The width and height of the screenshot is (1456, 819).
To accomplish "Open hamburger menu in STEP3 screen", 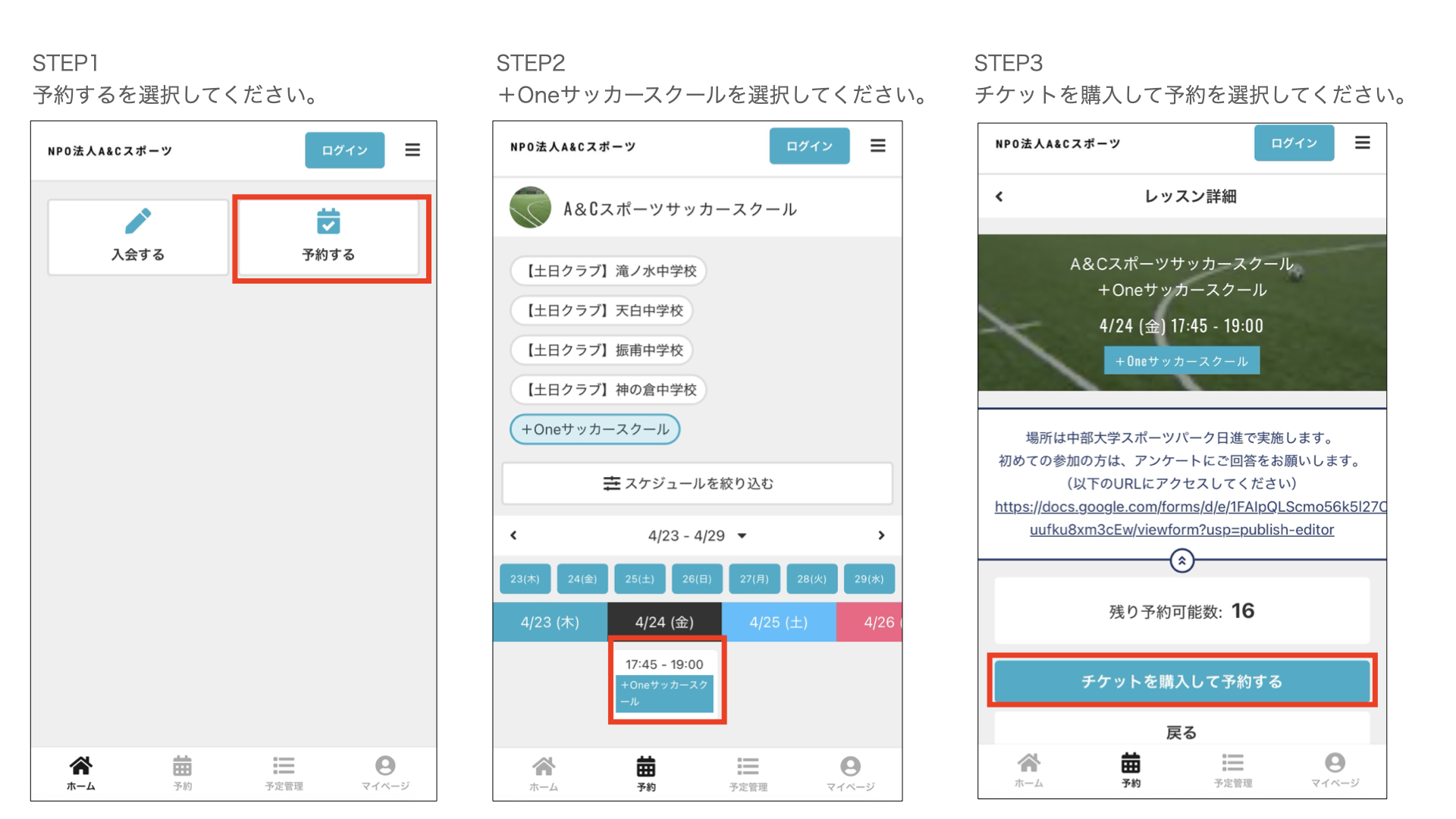I will pos(1362,143).
